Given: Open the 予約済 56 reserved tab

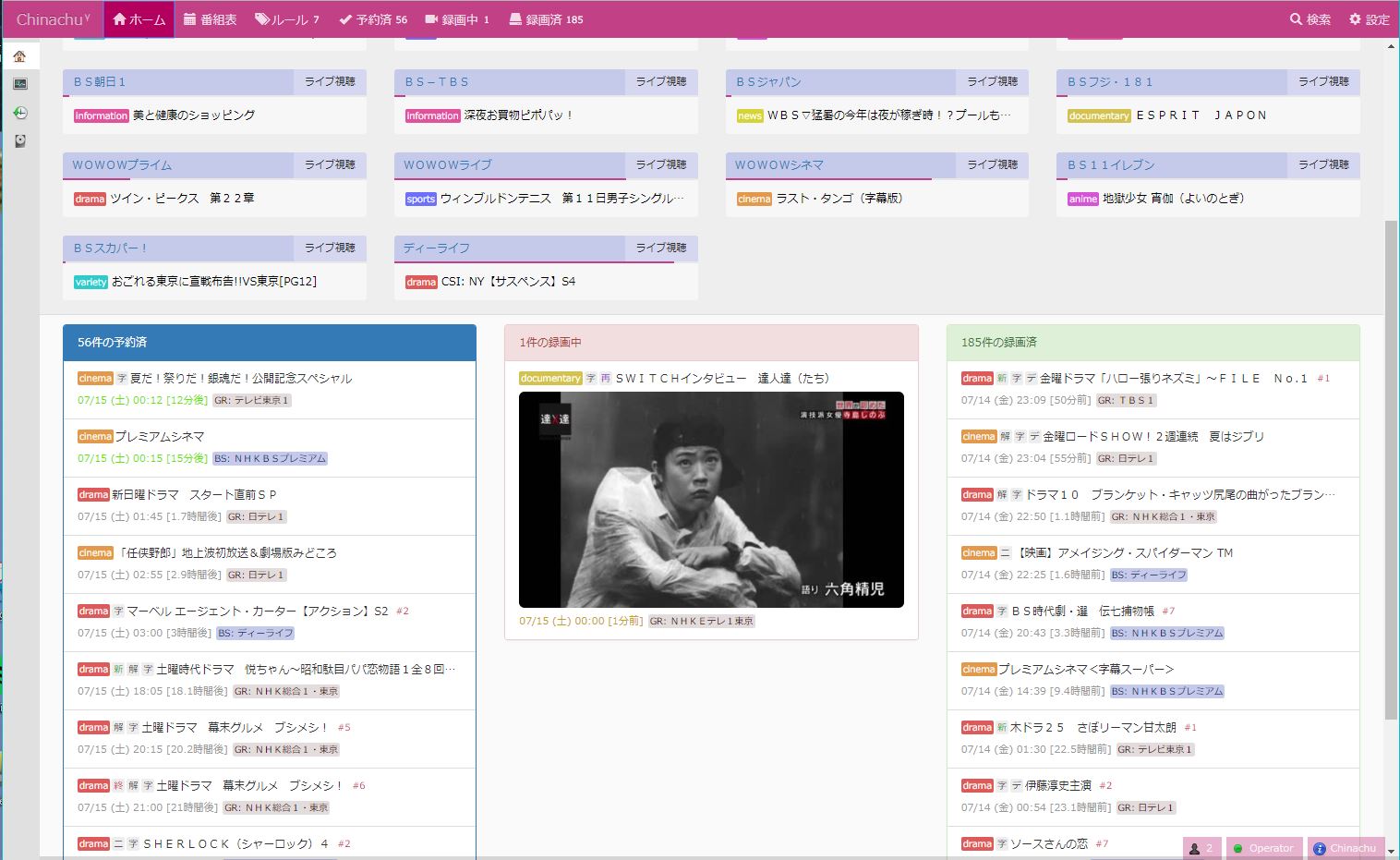Looking at the screenshot, I should pyautogui.click(x=373, y=19).
